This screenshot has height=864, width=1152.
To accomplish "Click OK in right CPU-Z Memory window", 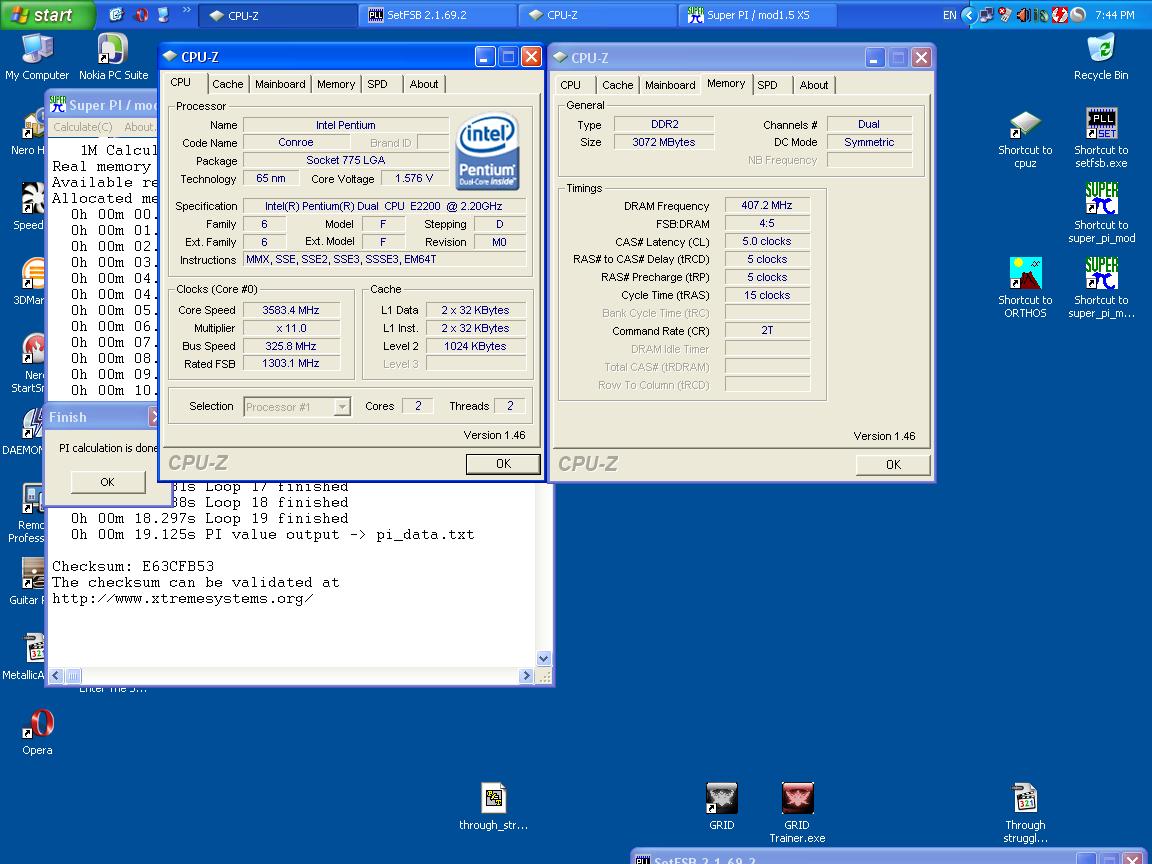I will pyautogui.click(x=893, y=464).
